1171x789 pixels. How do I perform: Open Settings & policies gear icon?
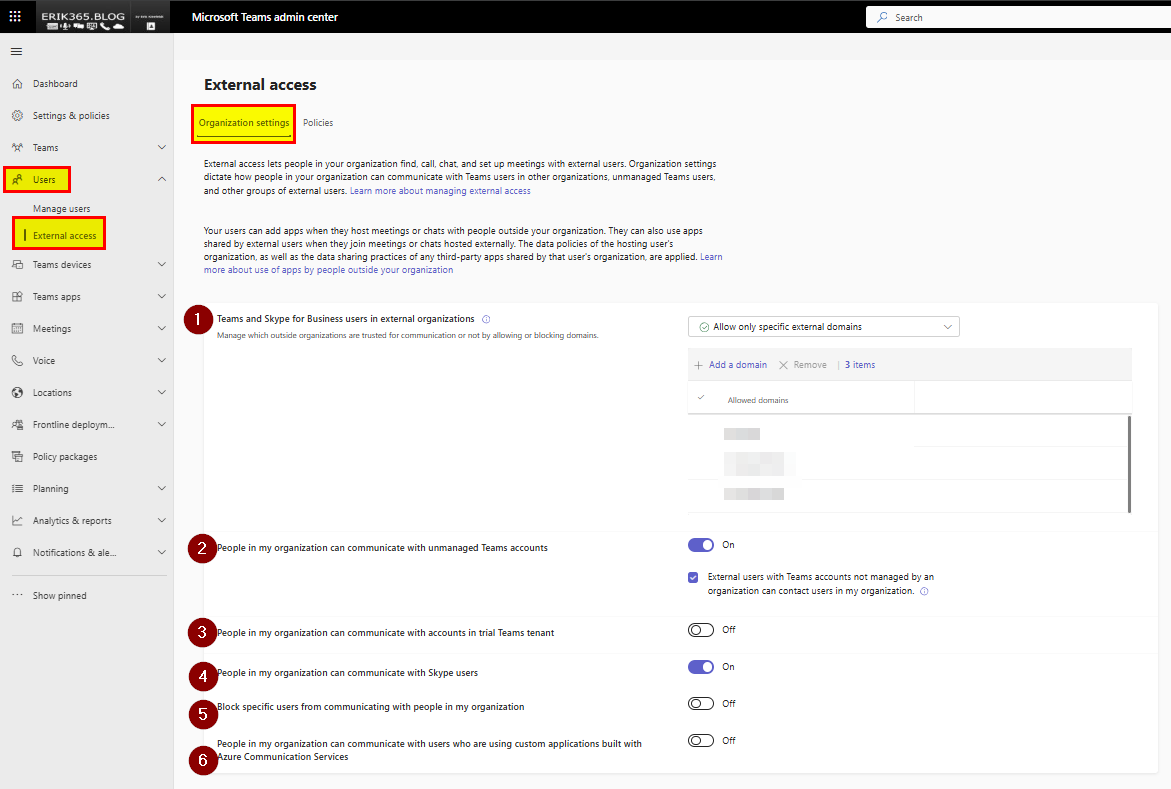[x=17, y=116]
